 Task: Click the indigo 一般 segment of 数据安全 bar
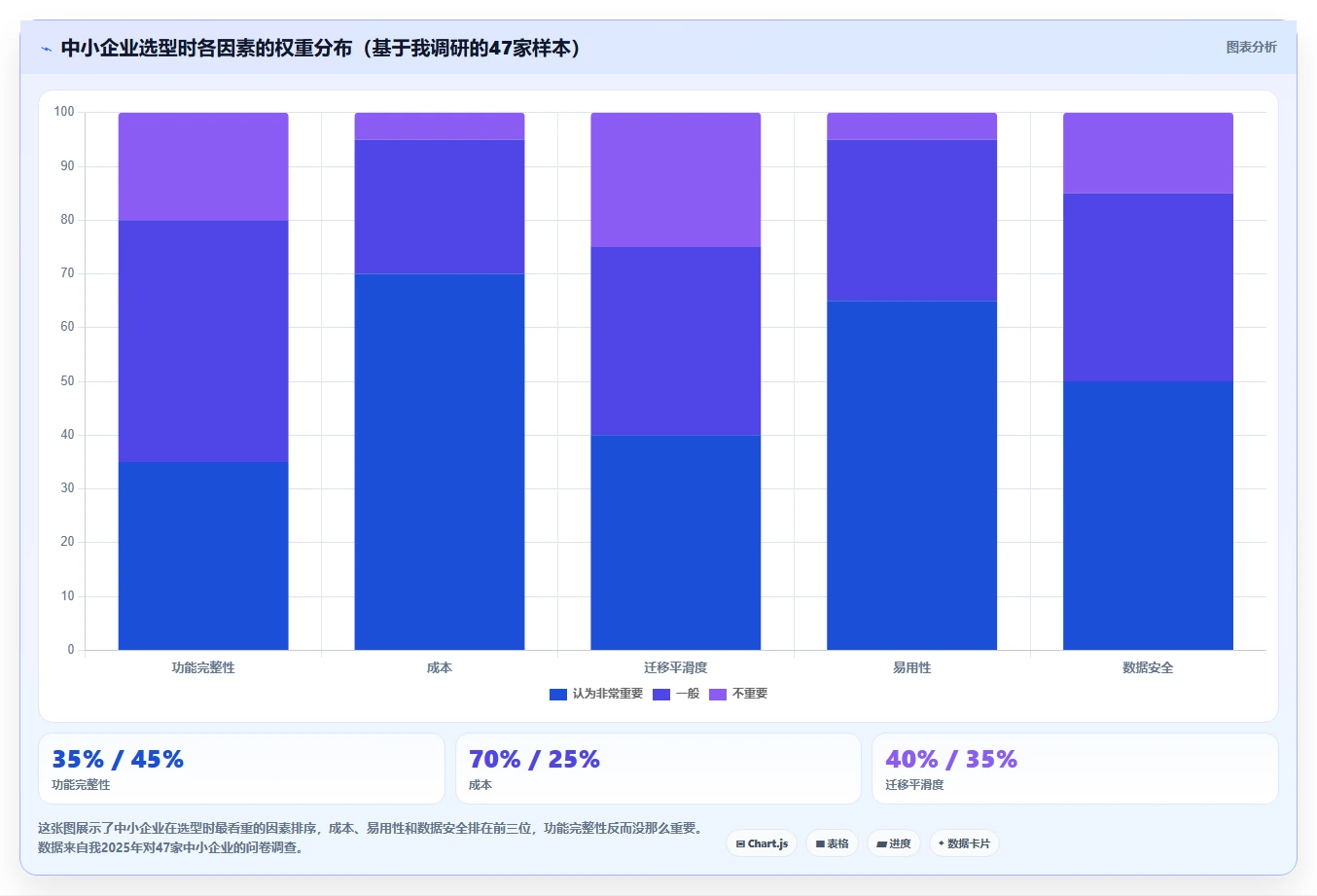point(1148,288)
